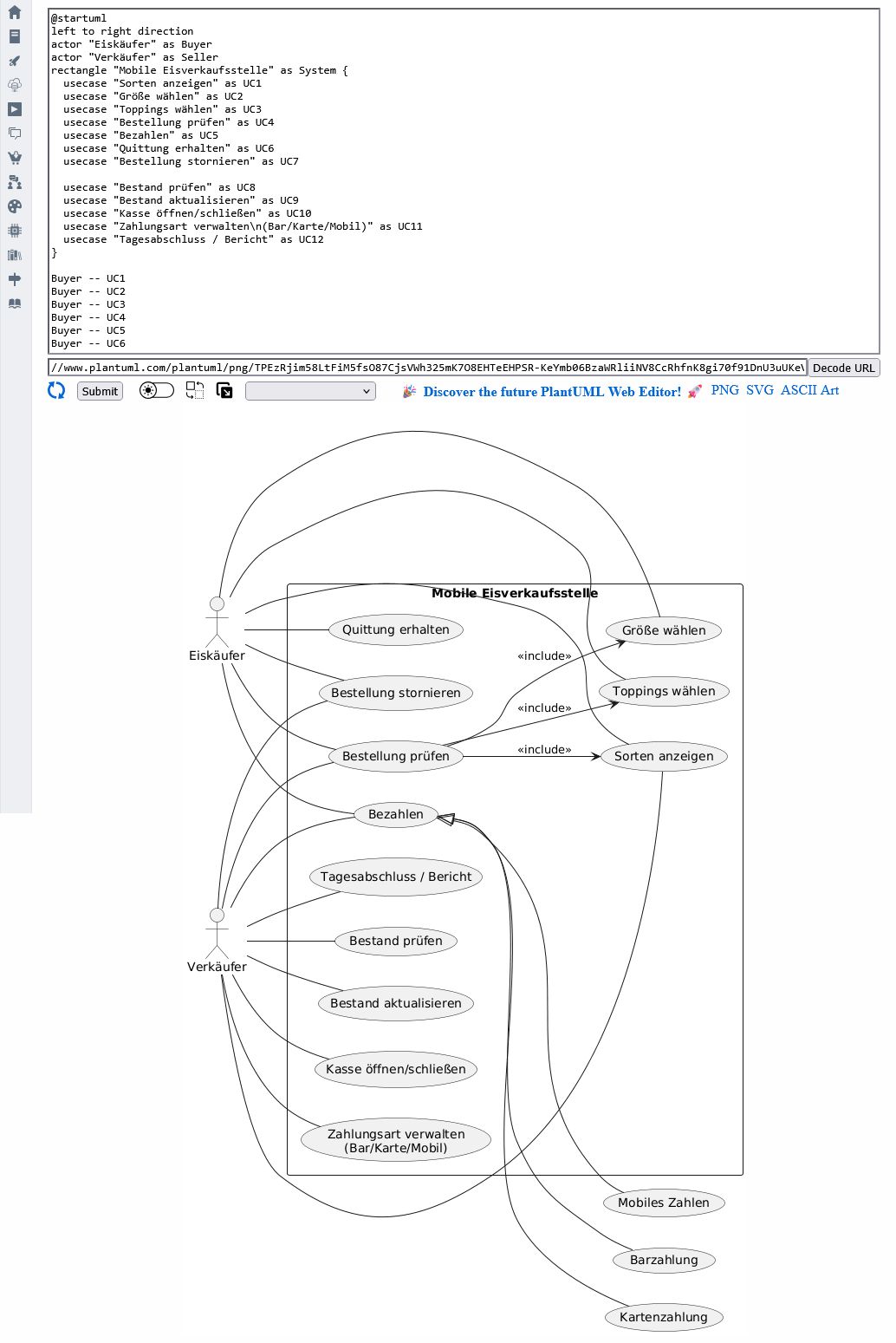Click the signpost icon in sidebar
Image resolution: width=896 pixels, height=1343 pixels.
coord(15,279)
